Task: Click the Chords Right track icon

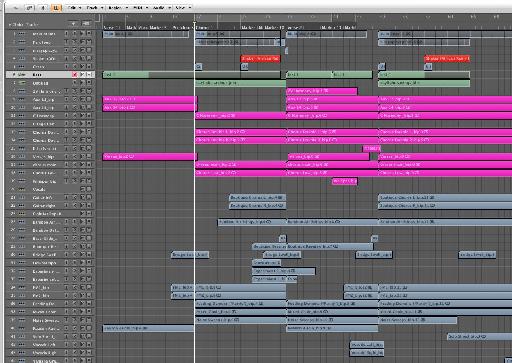Action: 22,353
